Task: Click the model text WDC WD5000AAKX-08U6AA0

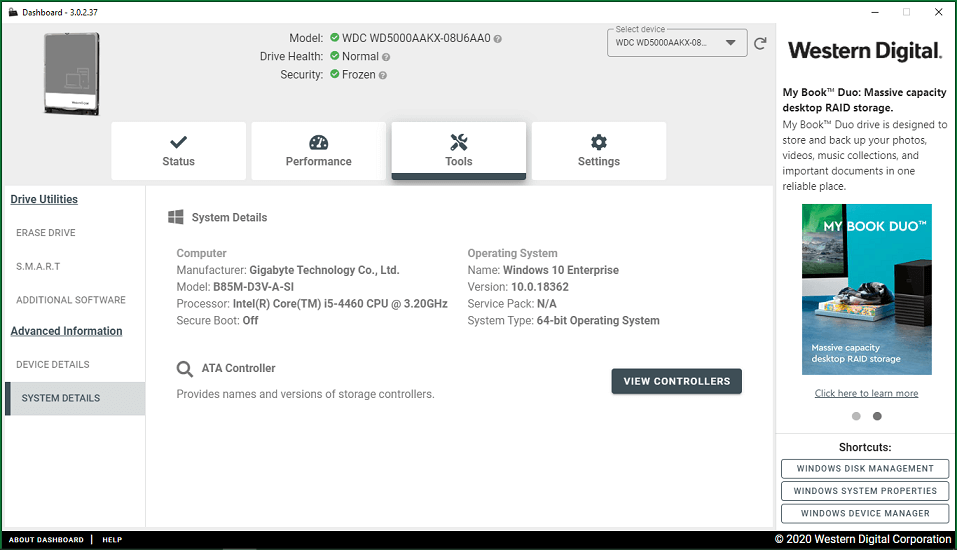Action: [416, 38]
